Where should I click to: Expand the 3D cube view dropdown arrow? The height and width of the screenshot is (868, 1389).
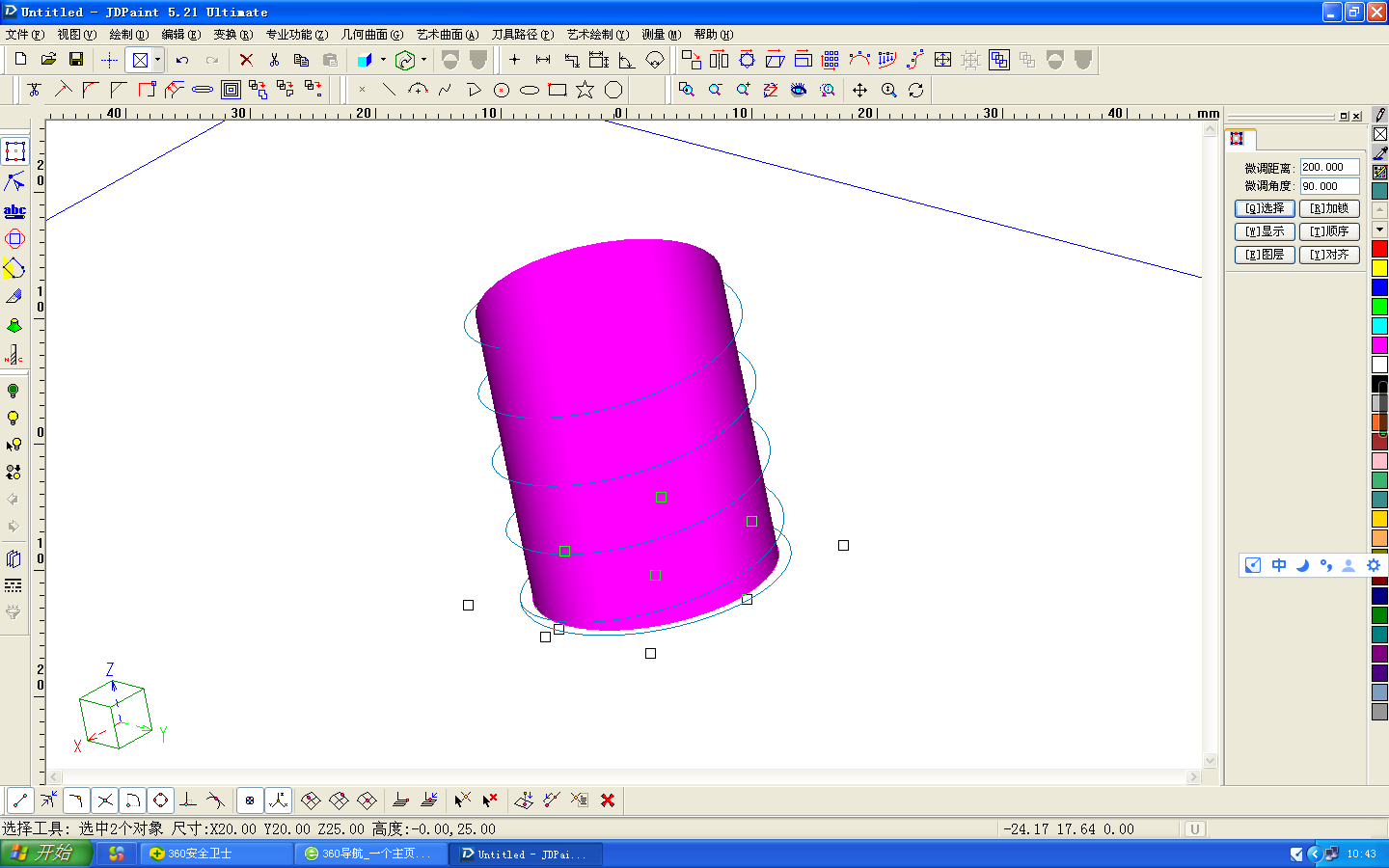(x=383, y=60)
